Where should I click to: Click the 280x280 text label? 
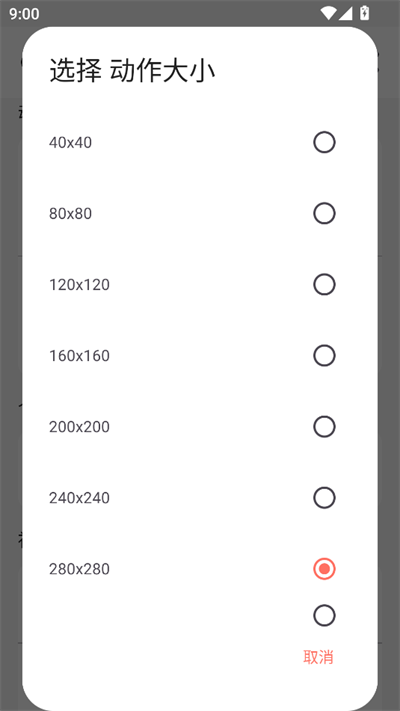79,569
